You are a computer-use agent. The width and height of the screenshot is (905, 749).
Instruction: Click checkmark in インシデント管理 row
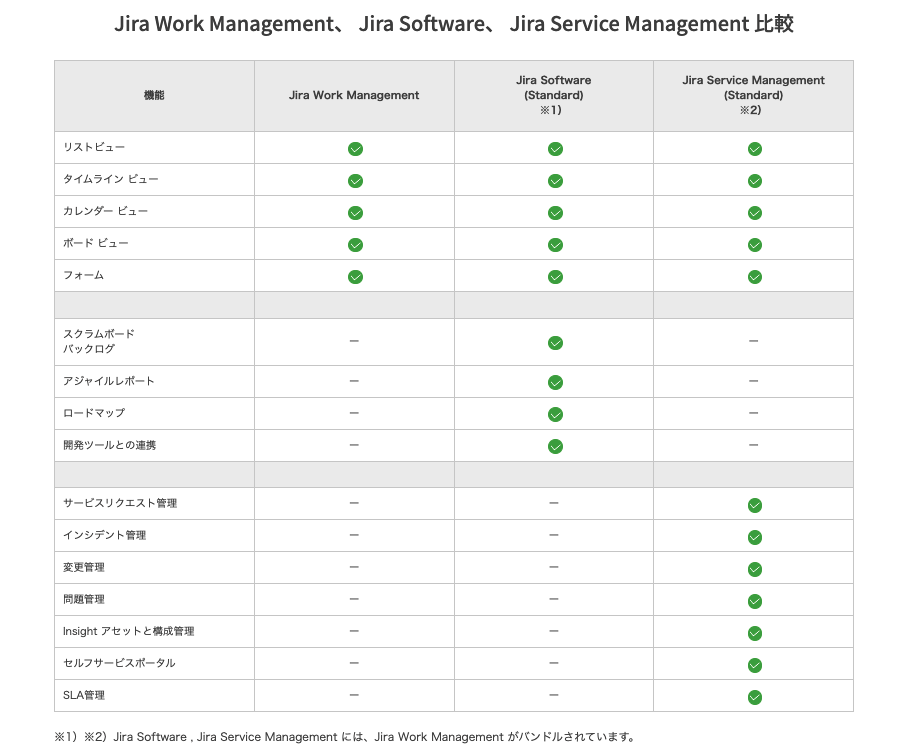pos(755,537)
